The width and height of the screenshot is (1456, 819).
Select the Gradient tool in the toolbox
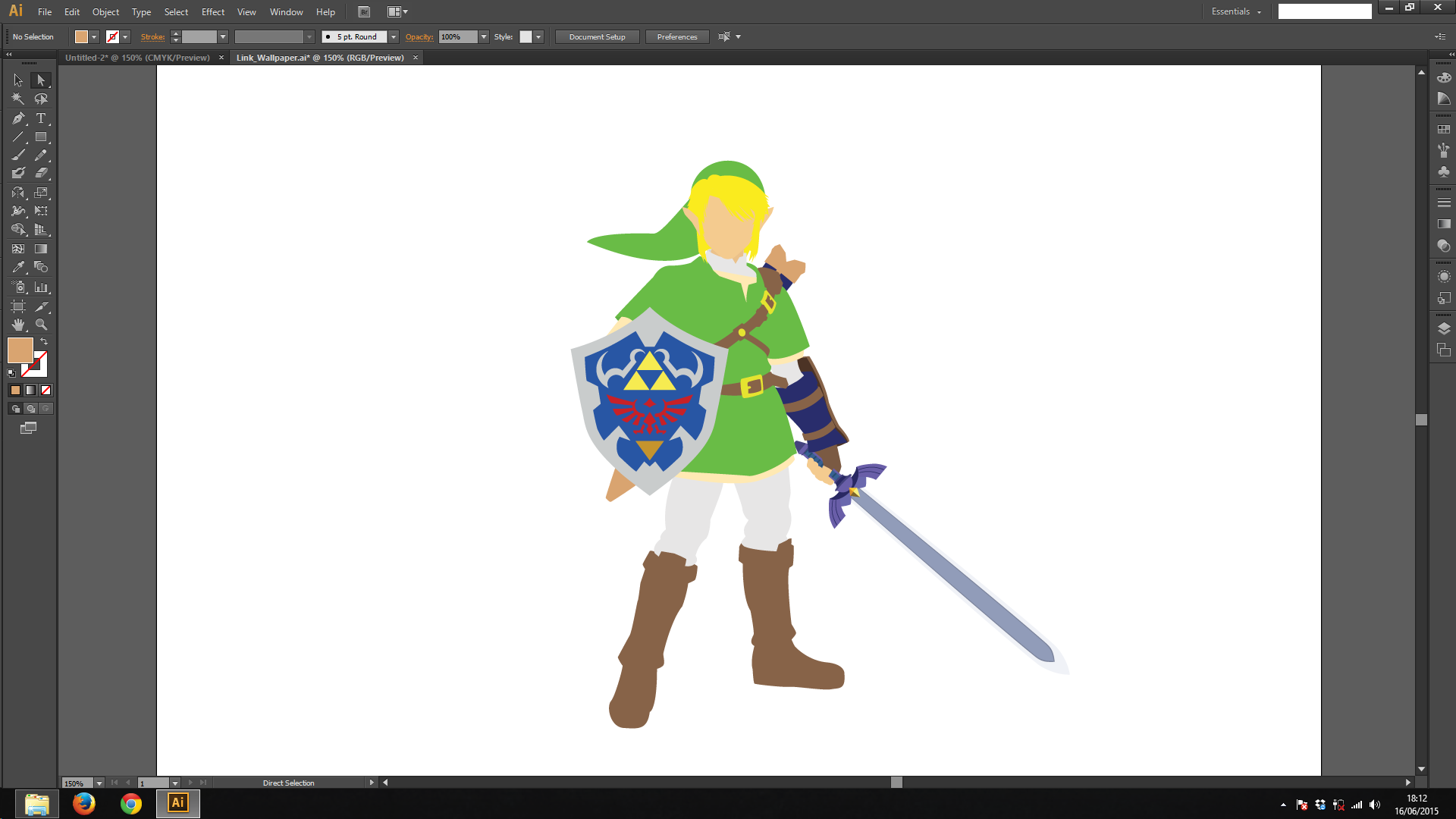[41, 249]
